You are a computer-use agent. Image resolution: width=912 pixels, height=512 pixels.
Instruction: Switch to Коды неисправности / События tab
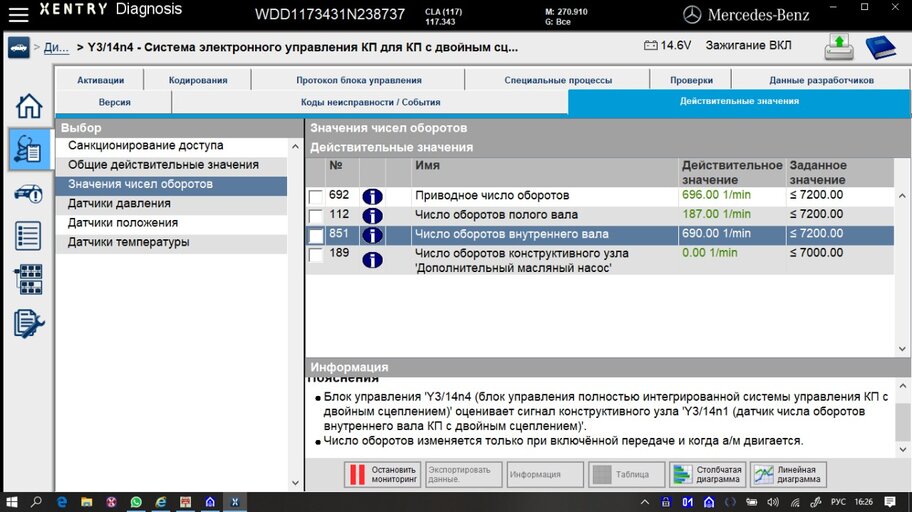click(x=370, y=102)
